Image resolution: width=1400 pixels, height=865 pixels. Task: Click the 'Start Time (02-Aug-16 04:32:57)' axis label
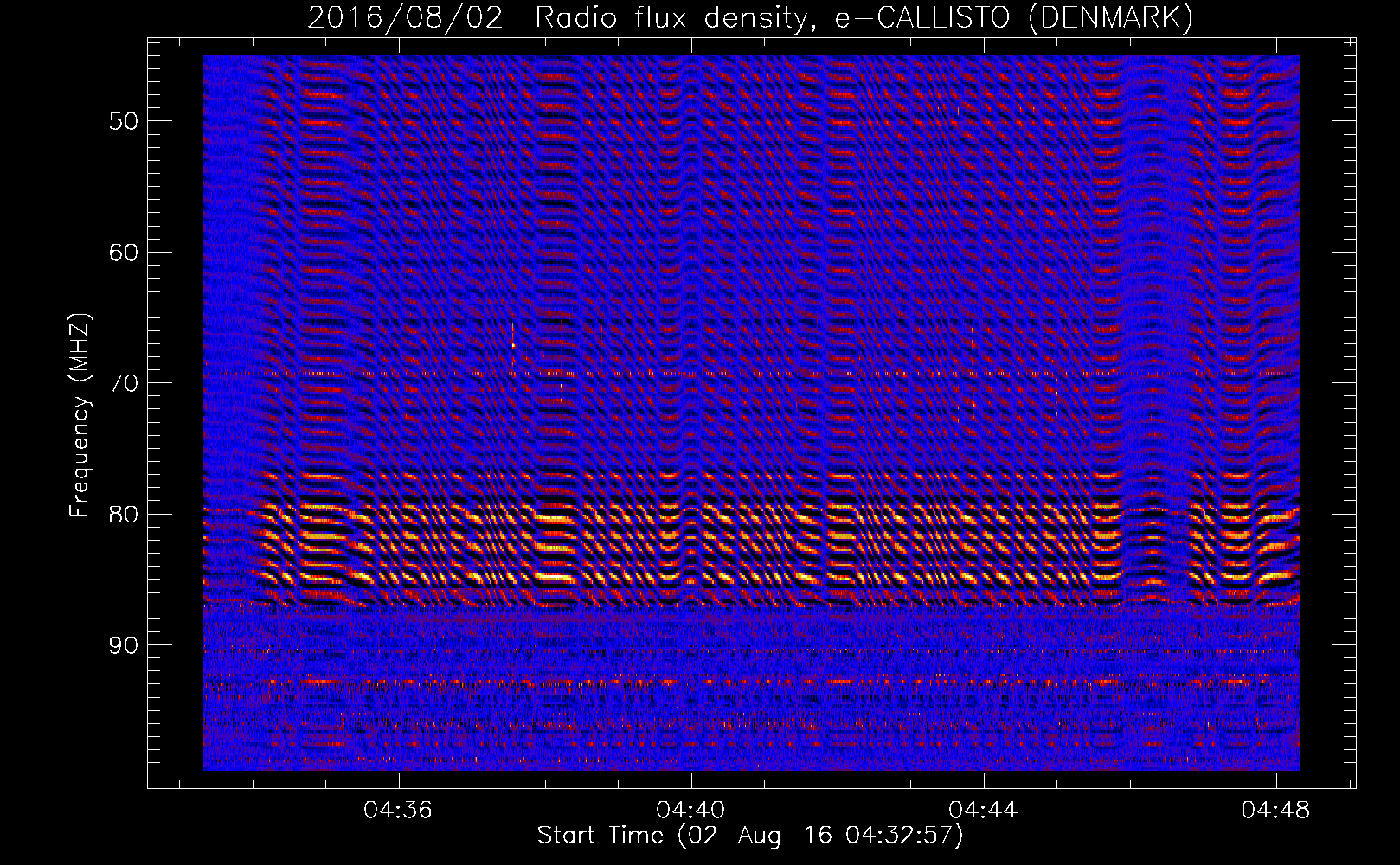tap(750, 836)
